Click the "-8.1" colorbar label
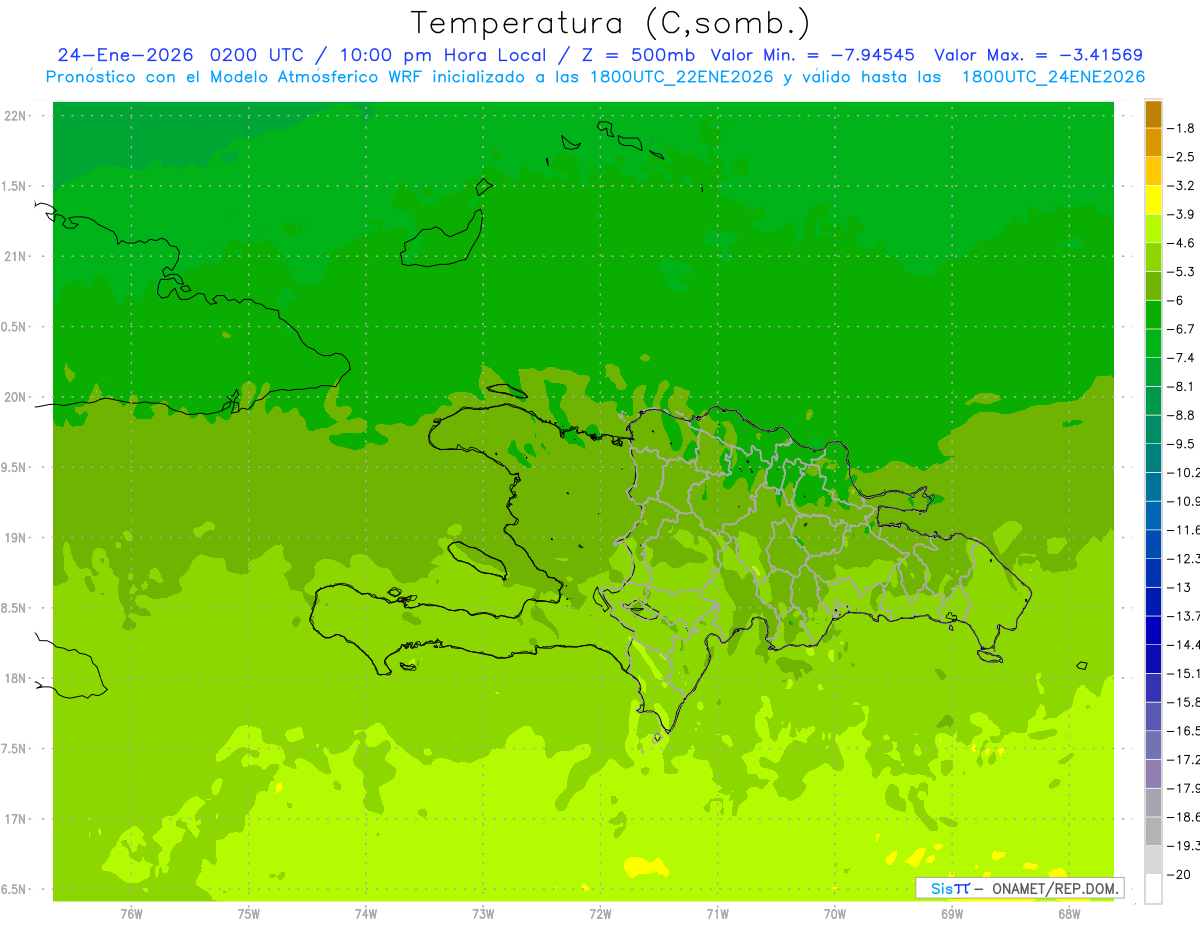1200x927 pixels. 1183,387
